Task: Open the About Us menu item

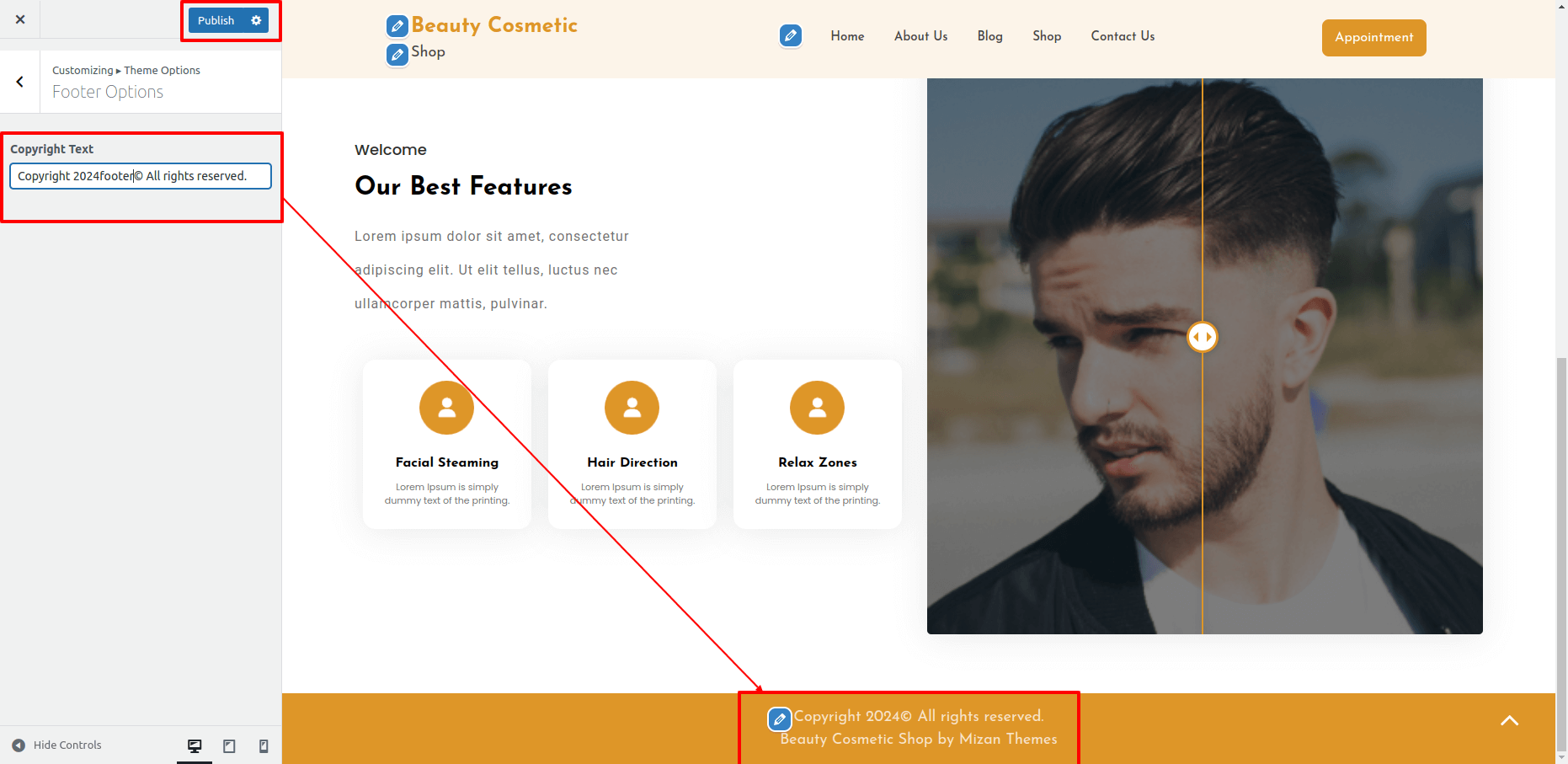Action: (920, 36)
